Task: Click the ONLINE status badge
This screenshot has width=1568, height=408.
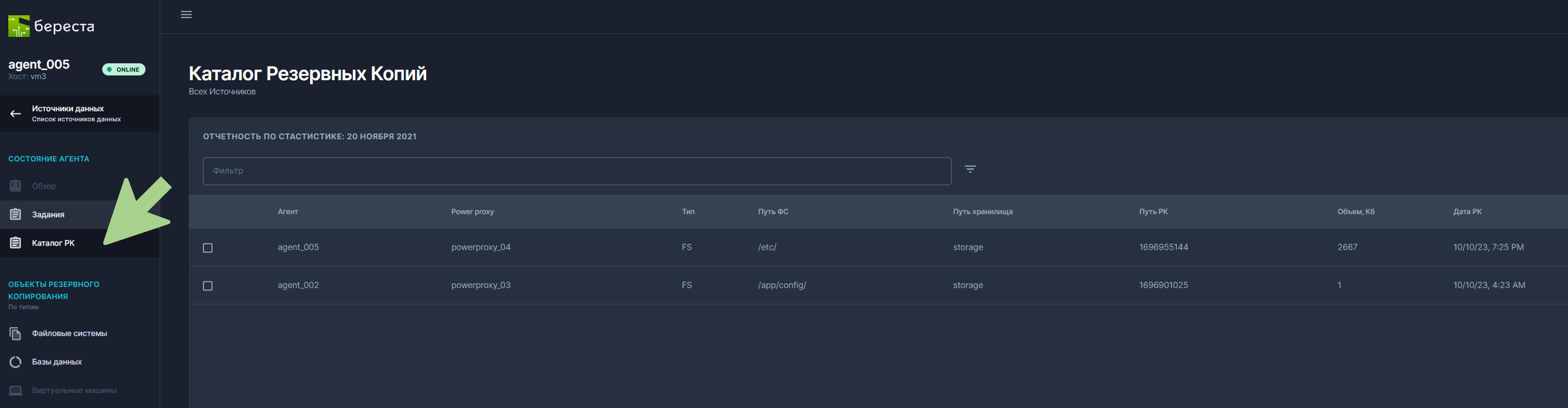Action: pos(124,69)
